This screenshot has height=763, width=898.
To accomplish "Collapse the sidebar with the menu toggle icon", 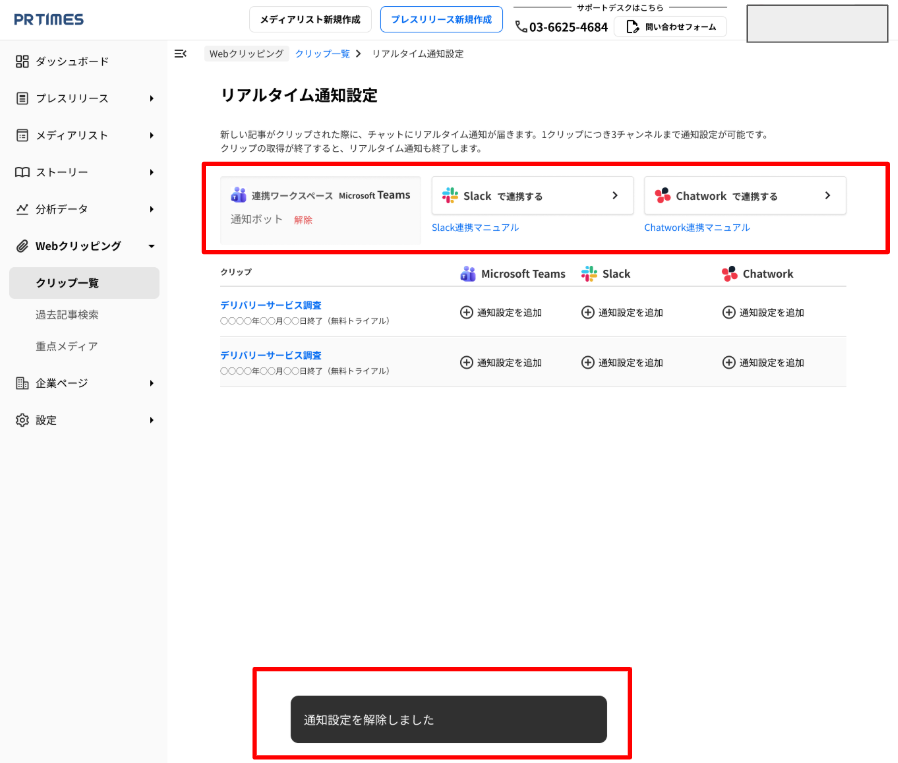I will (x=180, y=54).
